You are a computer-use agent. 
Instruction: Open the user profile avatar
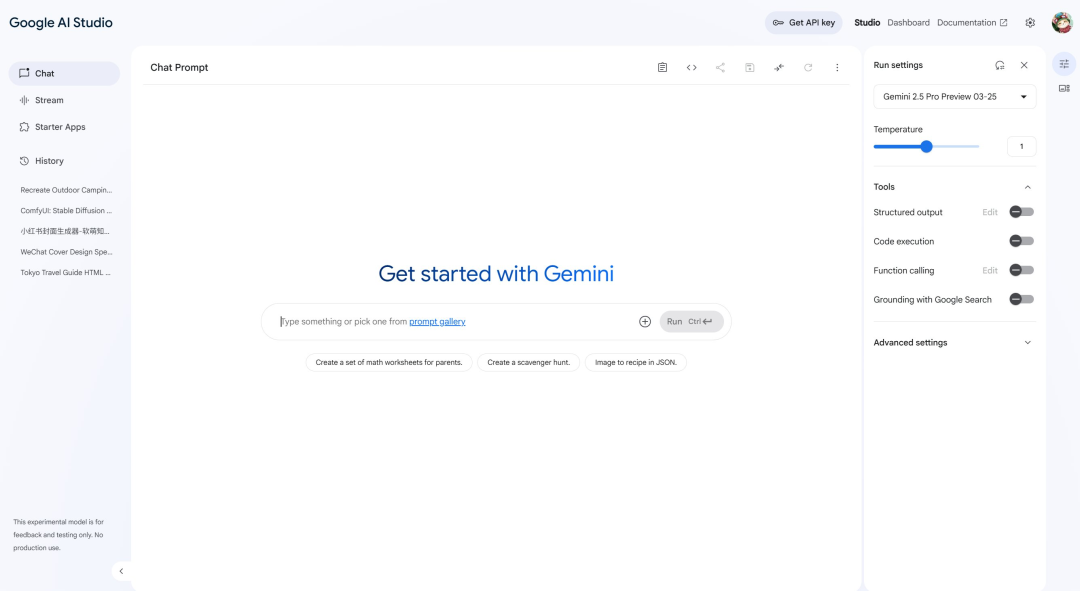click(1062, 23)
